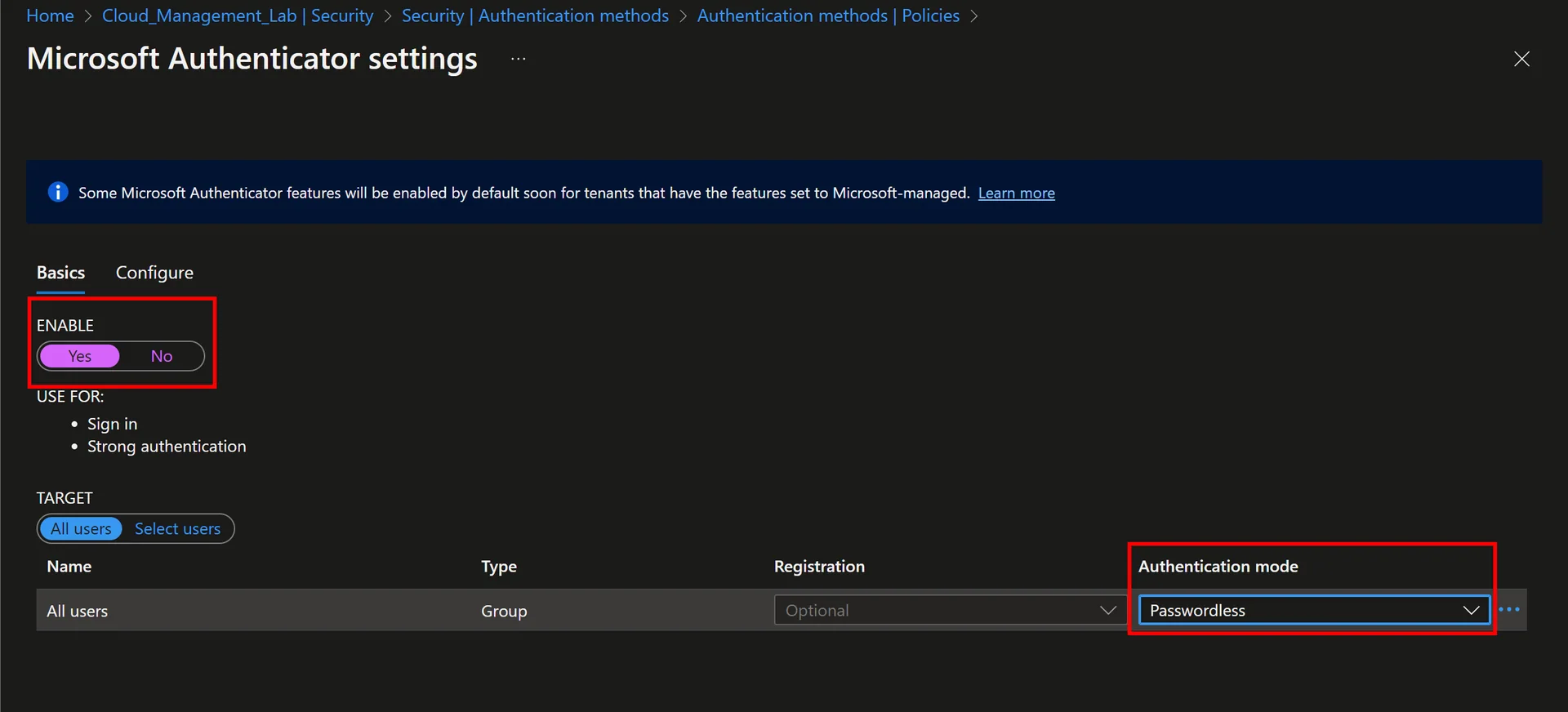Set Enable toggle to Yes
The width and height of the screenshot is (1568, 712).
(x=80, y=356)
